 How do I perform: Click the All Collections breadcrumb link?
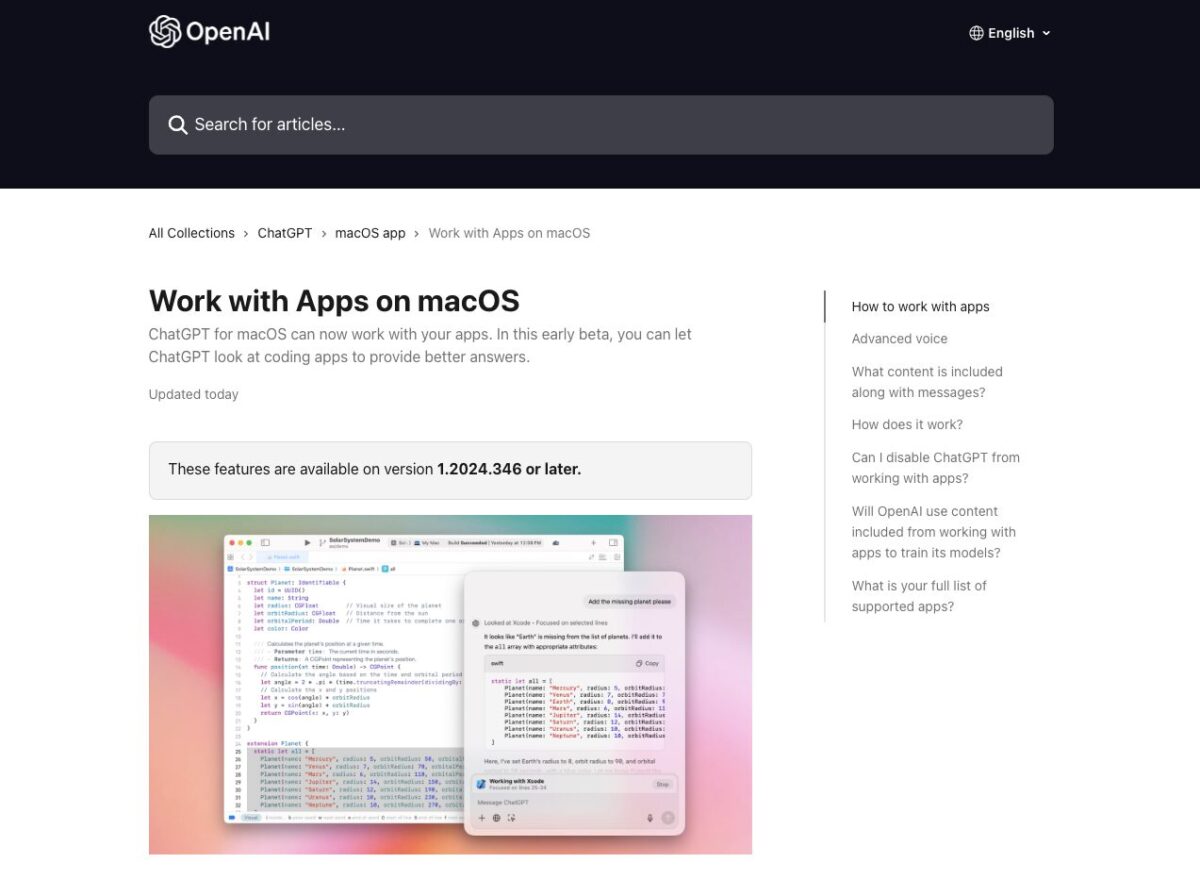coord(191,232)
